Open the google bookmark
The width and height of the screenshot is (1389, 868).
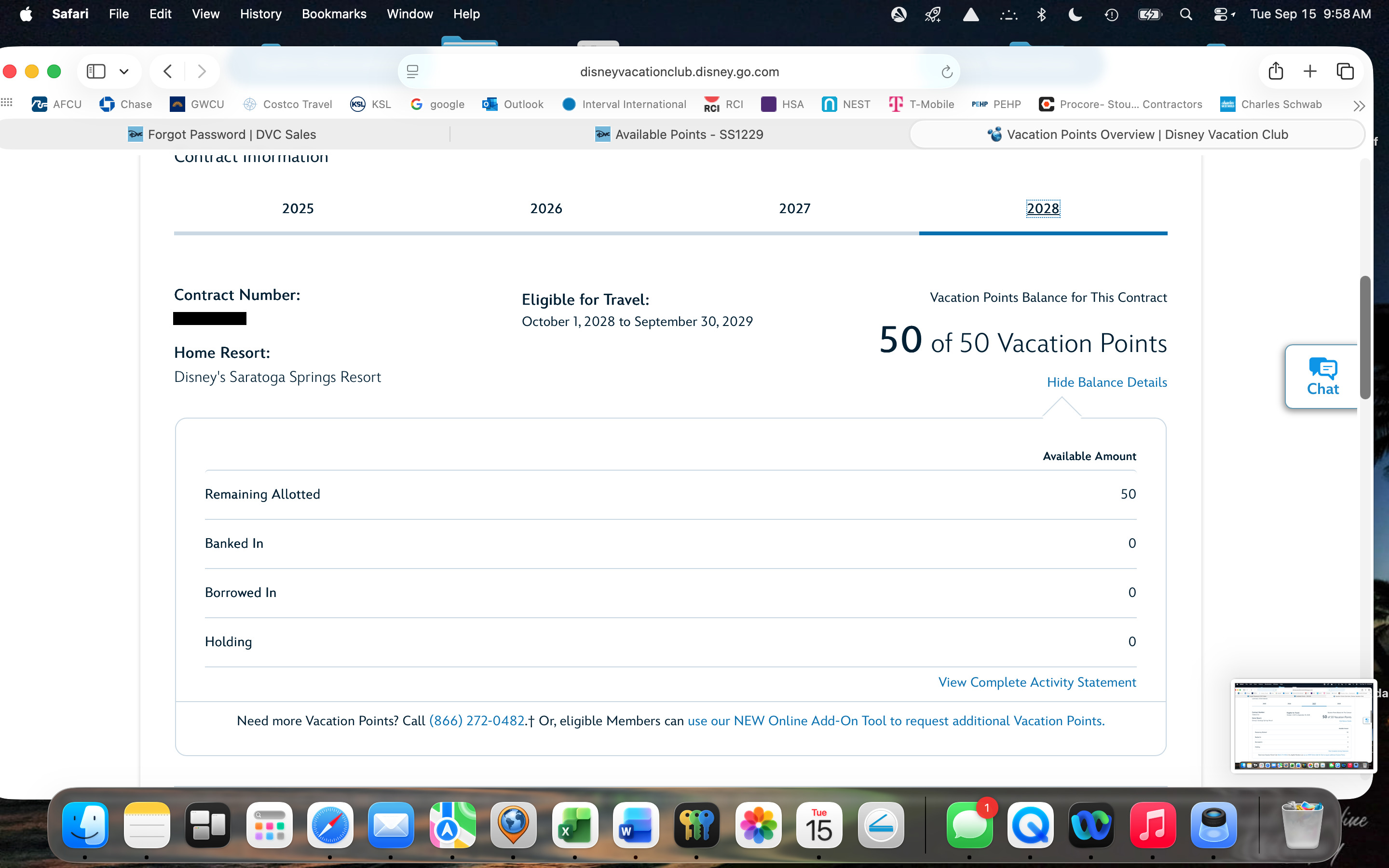(437, 104)
